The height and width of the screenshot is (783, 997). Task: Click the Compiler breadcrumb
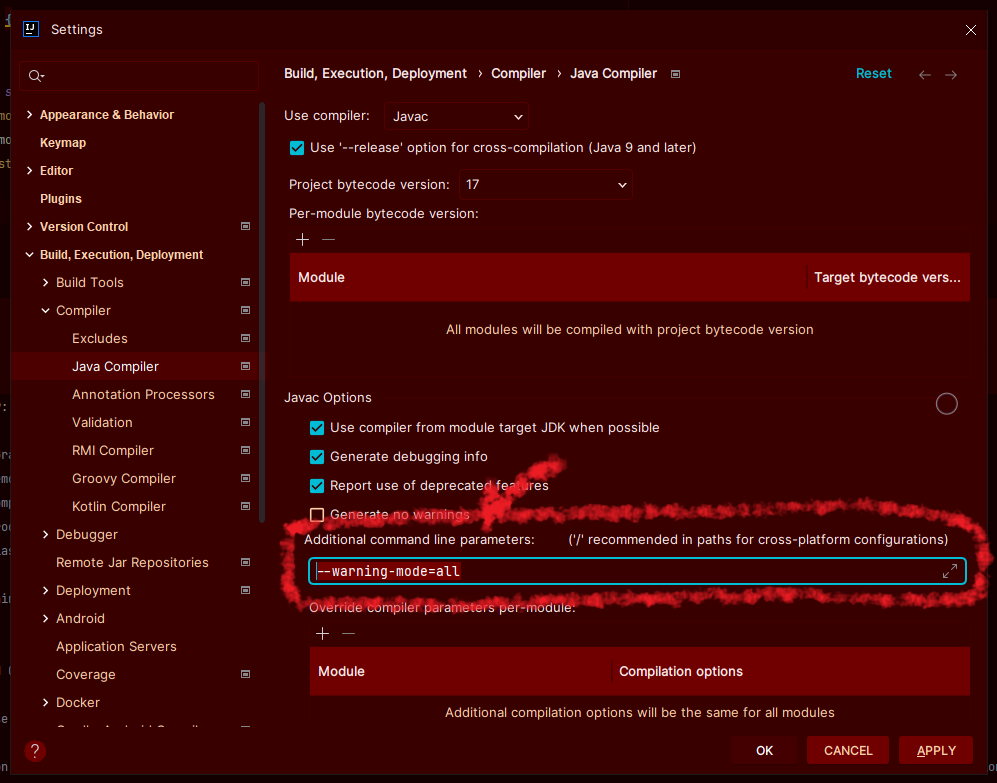518,74
